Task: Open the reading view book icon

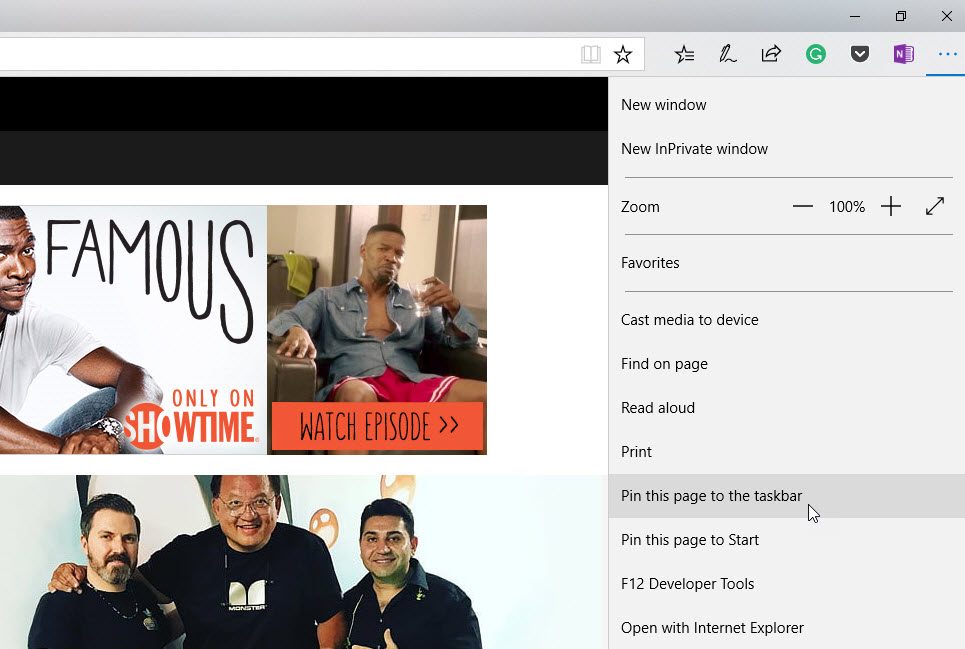Action: click(x=590, y=54)
